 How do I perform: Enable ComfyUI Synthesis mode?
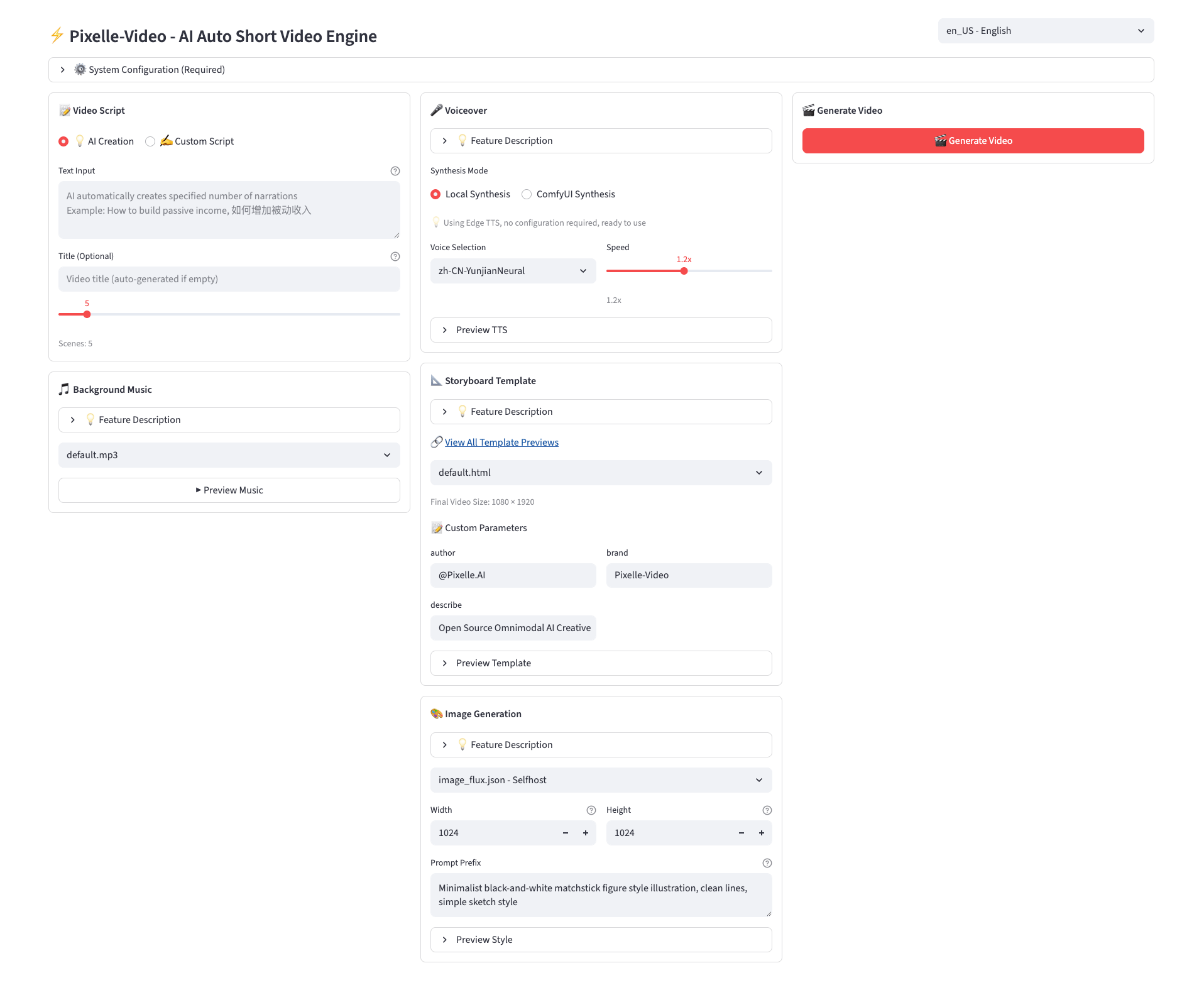tap(527, 194)
